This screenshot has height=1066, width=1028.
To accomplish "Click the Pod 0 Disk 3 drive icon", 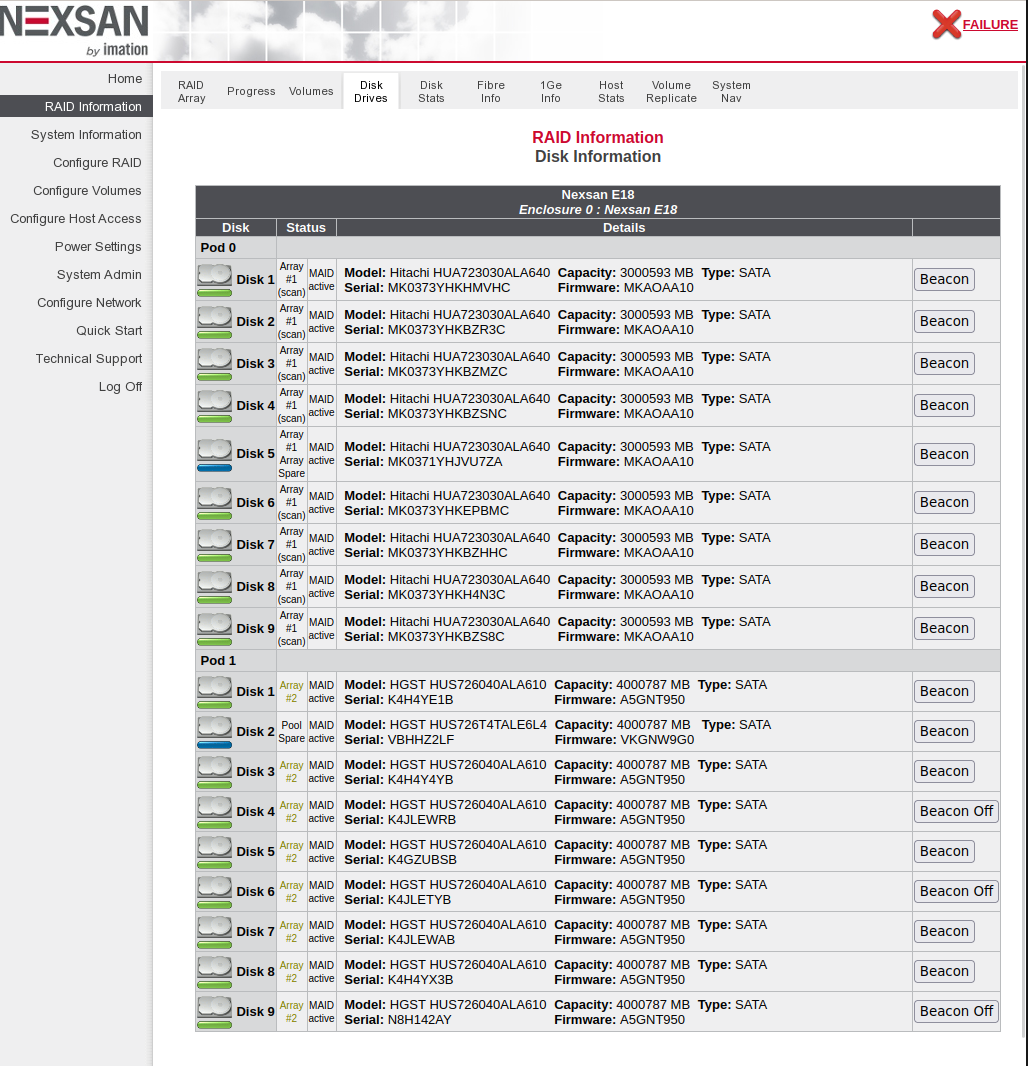I will (x=215, y=364).
